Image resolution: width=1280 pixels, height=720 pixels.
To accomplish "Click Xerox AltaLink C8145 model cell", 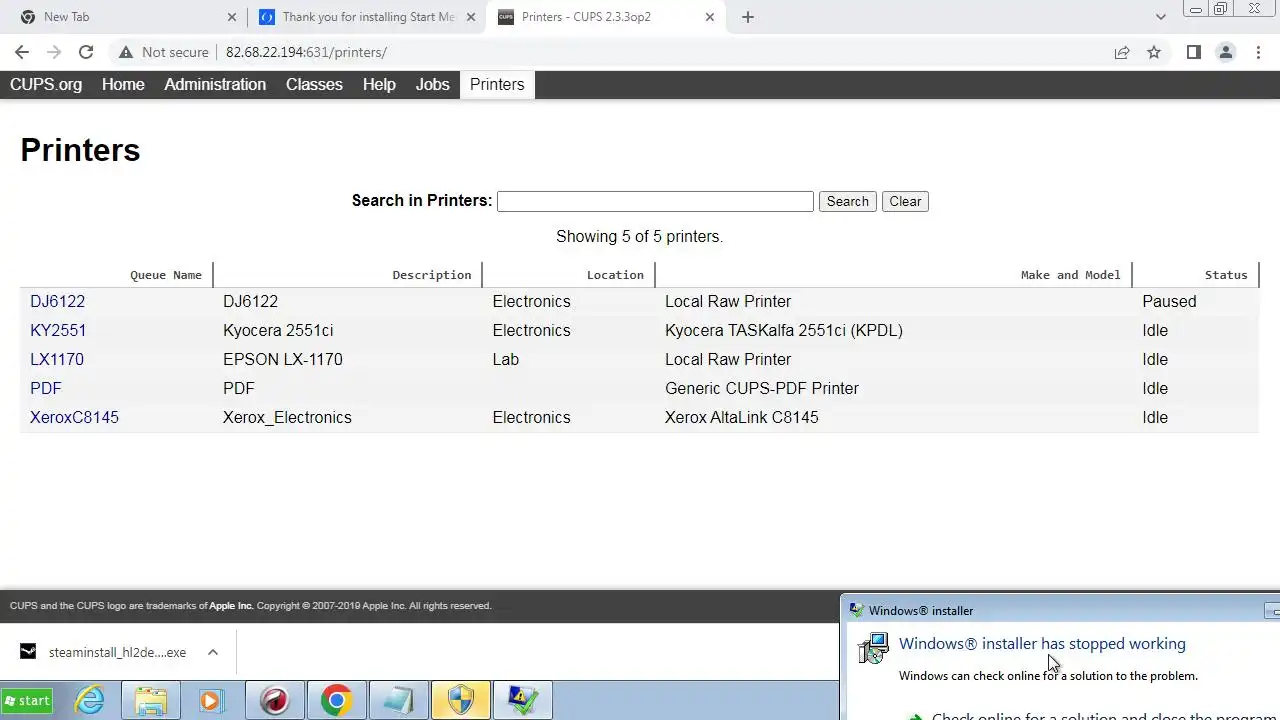I will pos(742,417).
